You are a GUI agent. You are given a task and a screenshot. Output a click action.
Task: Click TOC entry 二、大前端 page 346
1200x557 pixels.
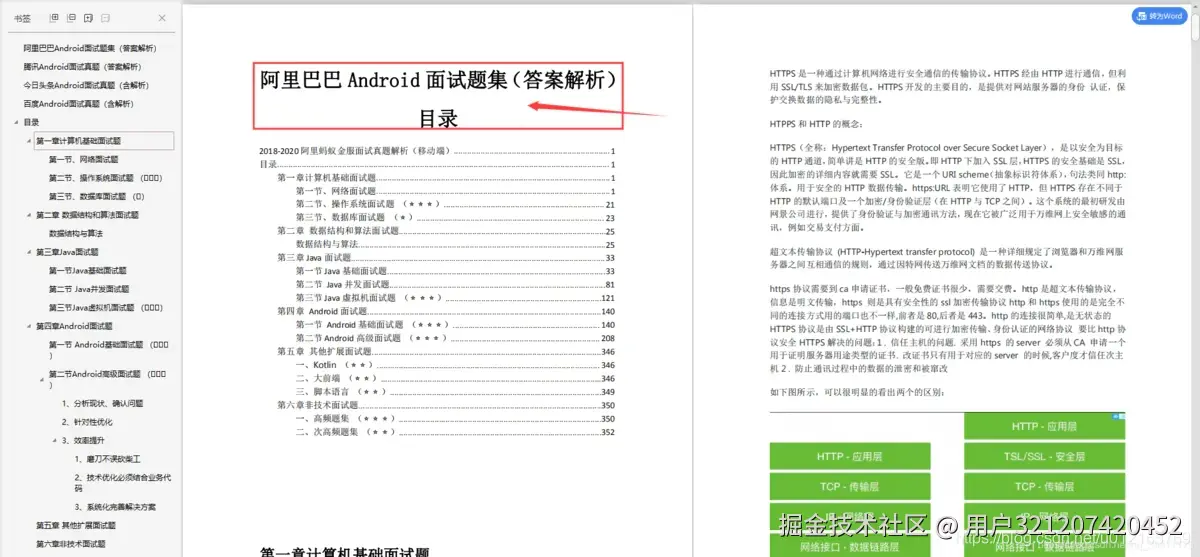(455, 378)
